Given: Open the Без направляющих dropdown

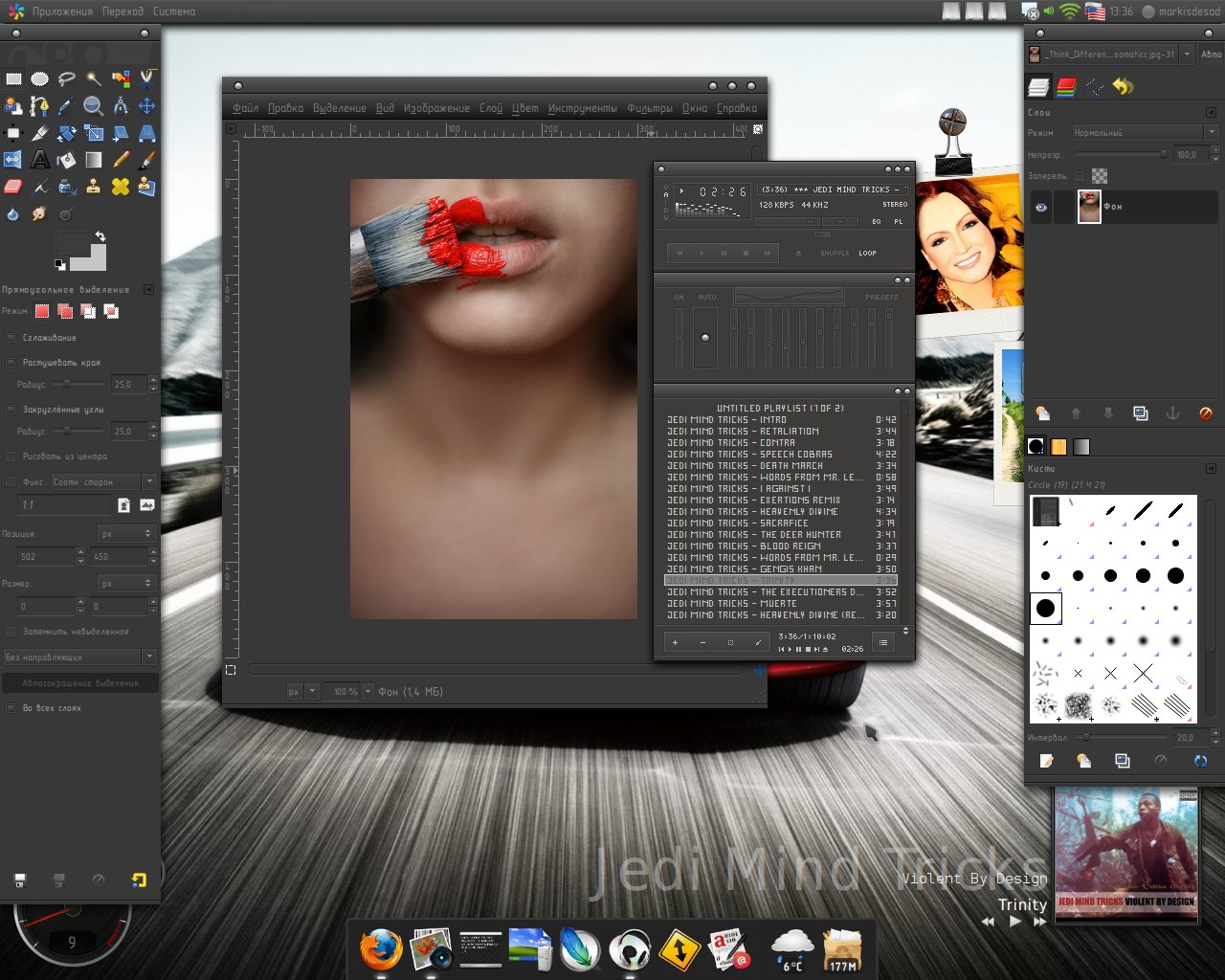Looking at the screenshot, I should 79,657.
